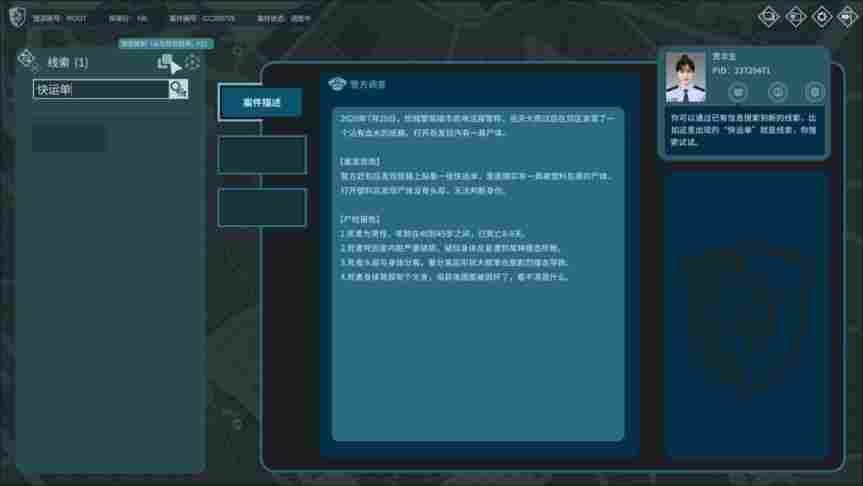863x486 pixels.
Task: Click the case number label in the top bar
Action: coord(202,19)
